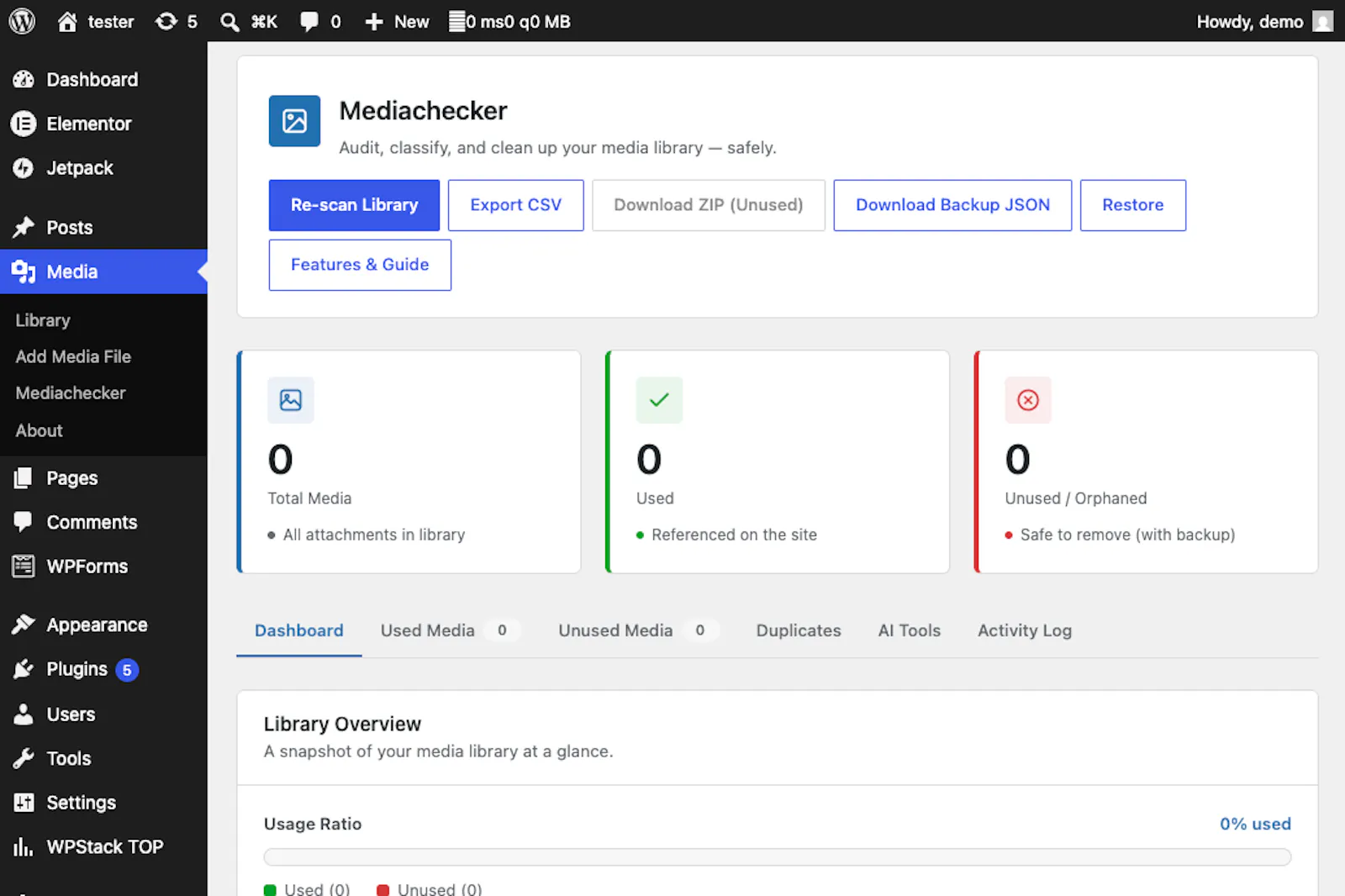Click the demo user avatar
The height and width of the screenshot is (896, 1345).
click(1323, 21)
